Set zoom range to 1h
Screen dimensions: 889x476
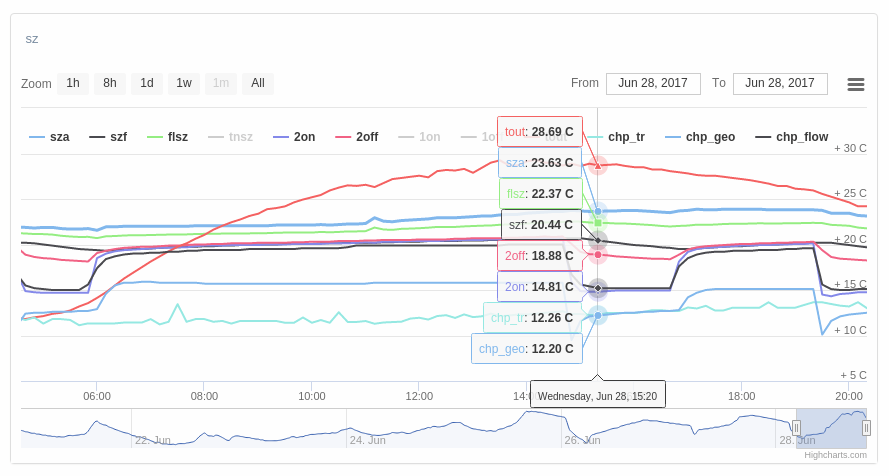click(73, 84)
